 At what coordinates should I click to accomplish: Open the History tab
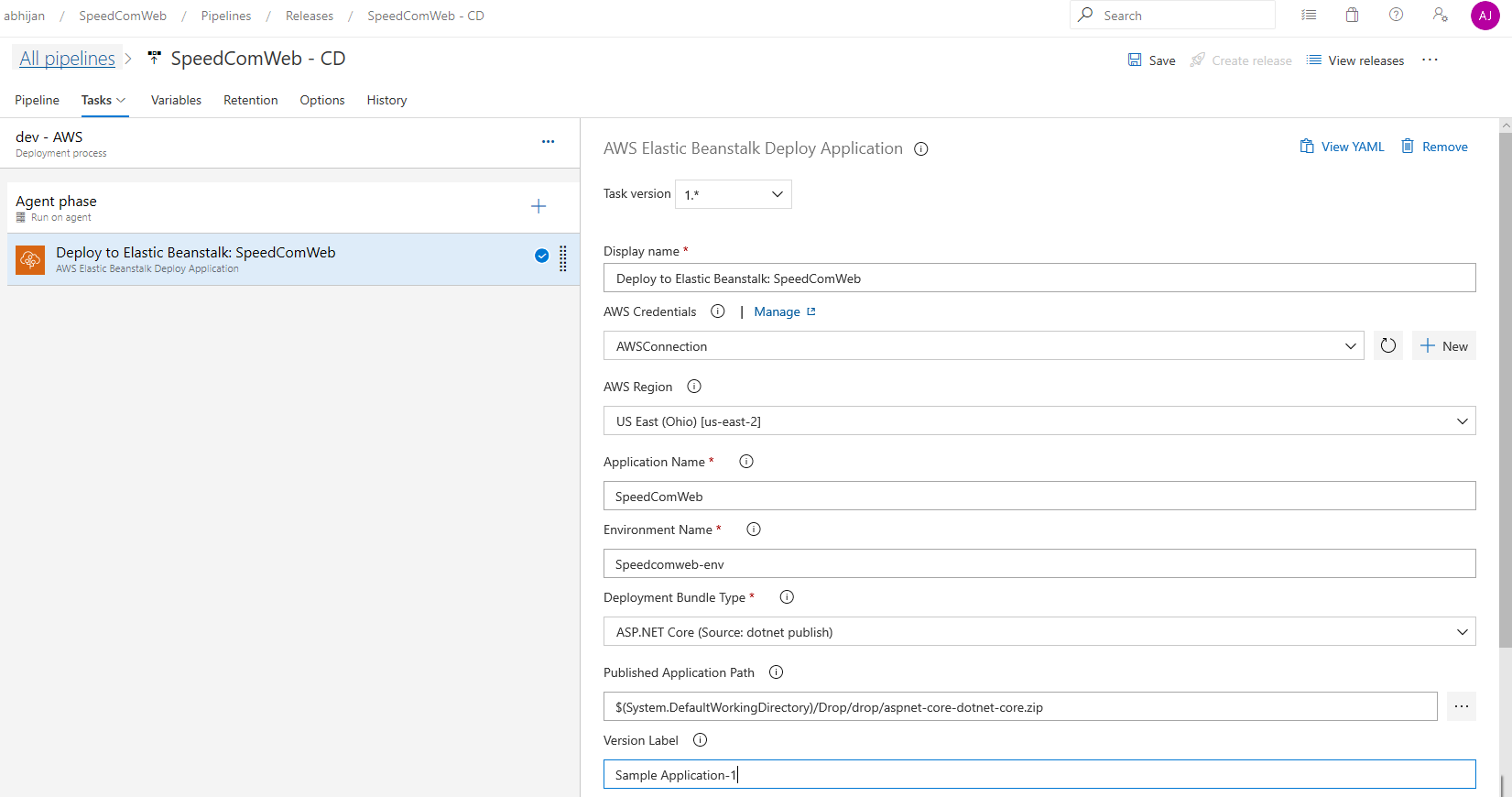[x=386, y=100]
